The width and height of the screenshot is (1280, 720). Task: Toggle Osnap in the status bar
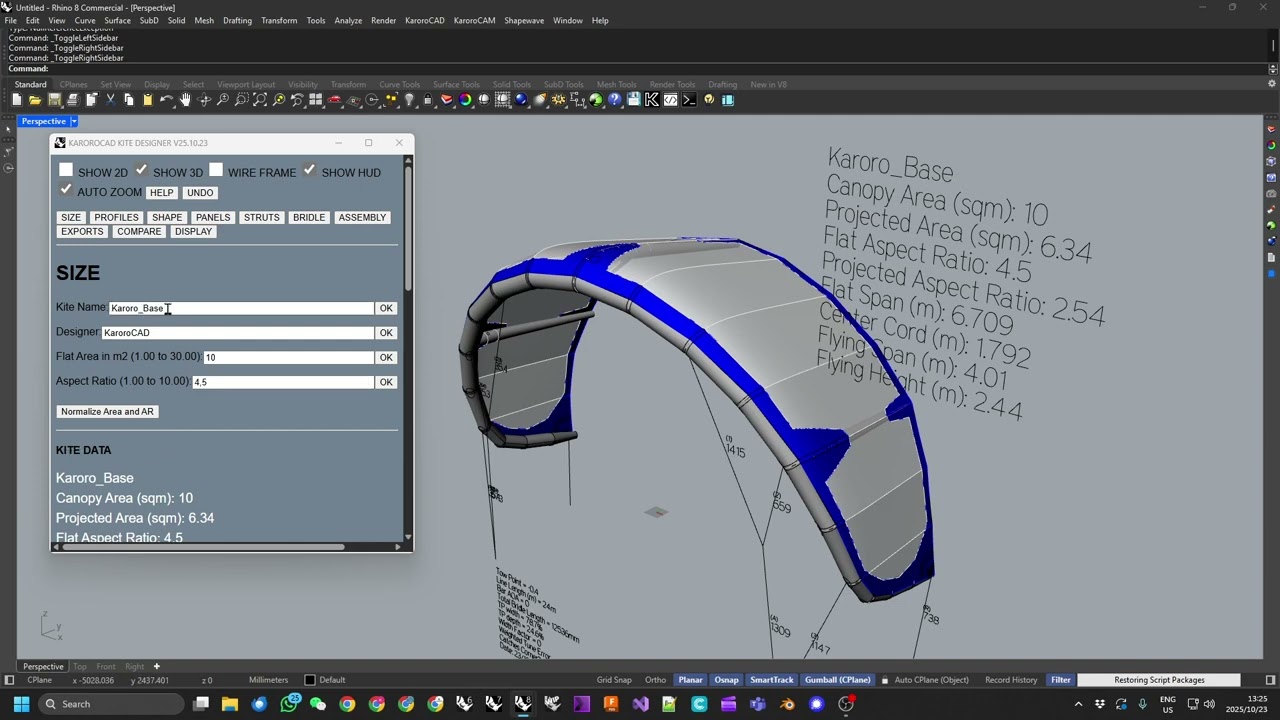tap(726, 680)
